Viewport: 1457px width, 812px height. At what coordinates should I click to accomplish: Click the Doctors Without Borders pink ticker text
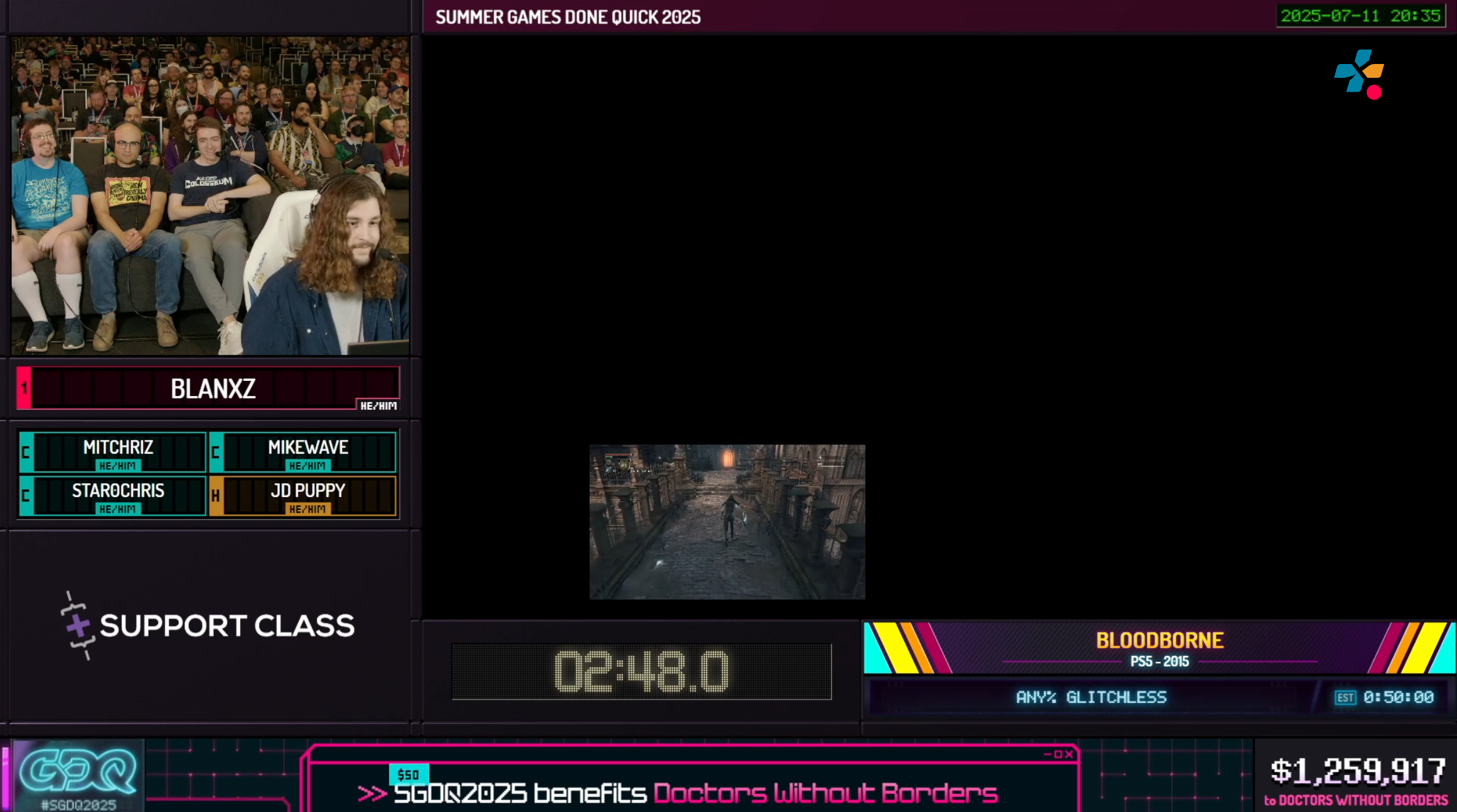(825, 794)
